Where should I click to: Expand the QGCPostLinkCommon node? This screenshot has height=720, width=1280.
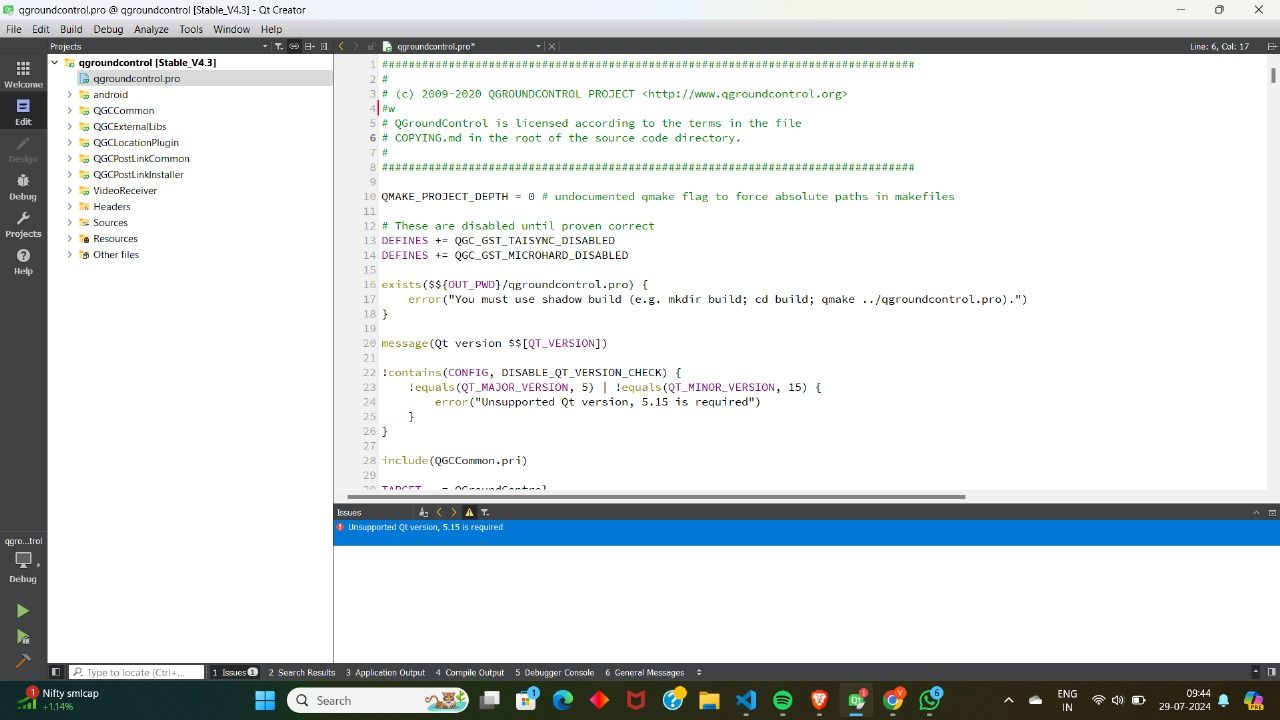point(70,158)
